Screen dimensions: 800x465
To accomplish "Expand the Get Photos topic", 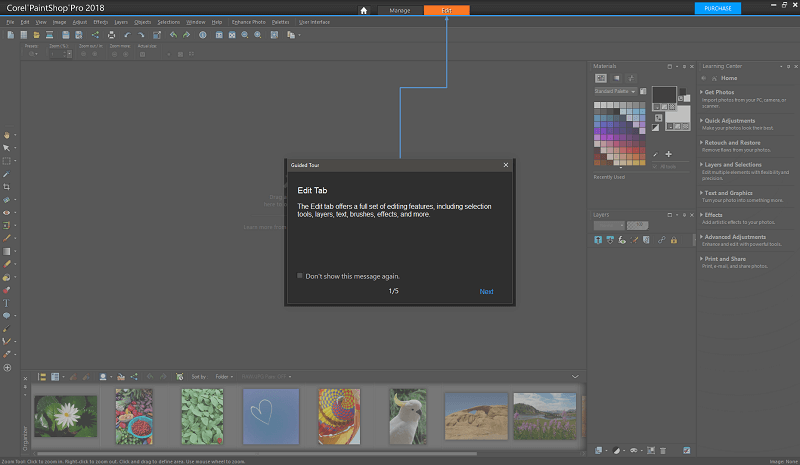I will click(719, 92).
